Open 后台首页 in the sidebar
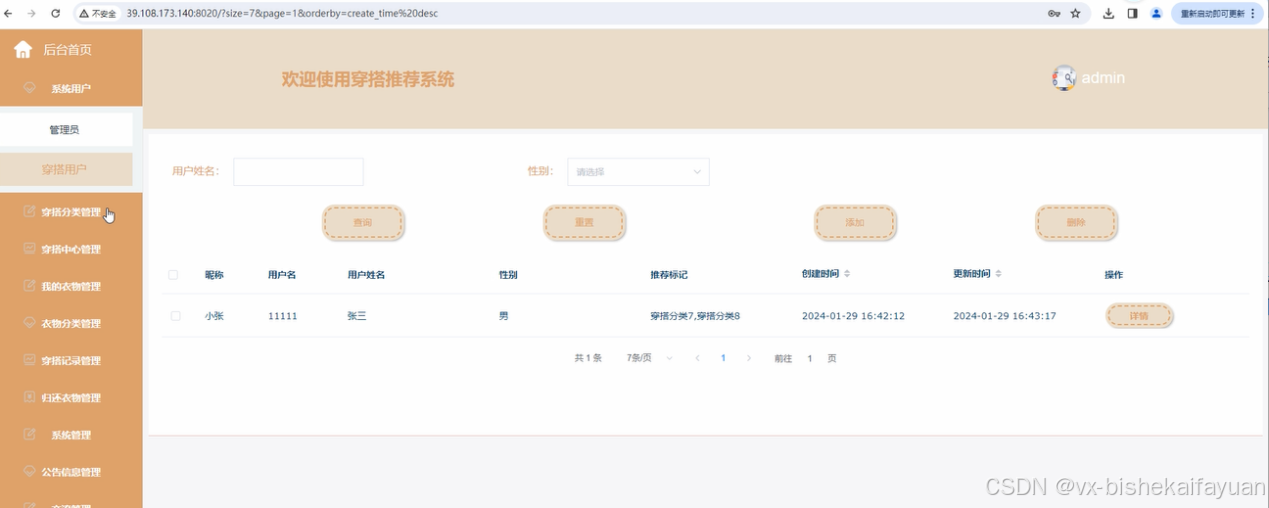The image size is (1269, 508). [x=71, y=49]
